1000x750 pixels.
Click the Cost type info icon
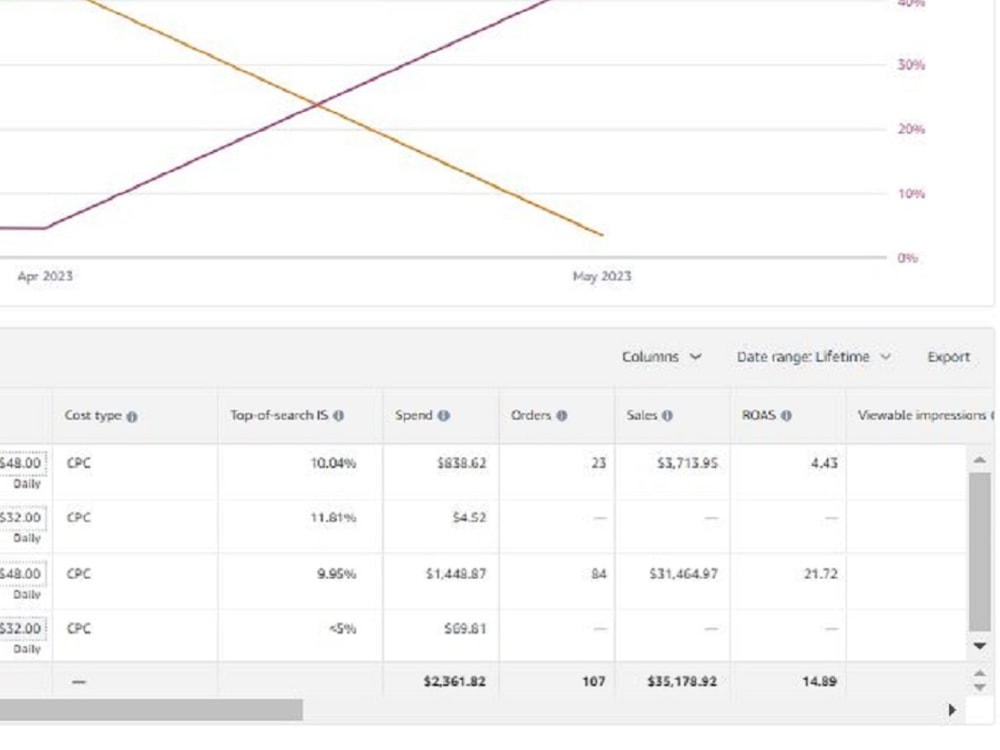tap(131, 416)
